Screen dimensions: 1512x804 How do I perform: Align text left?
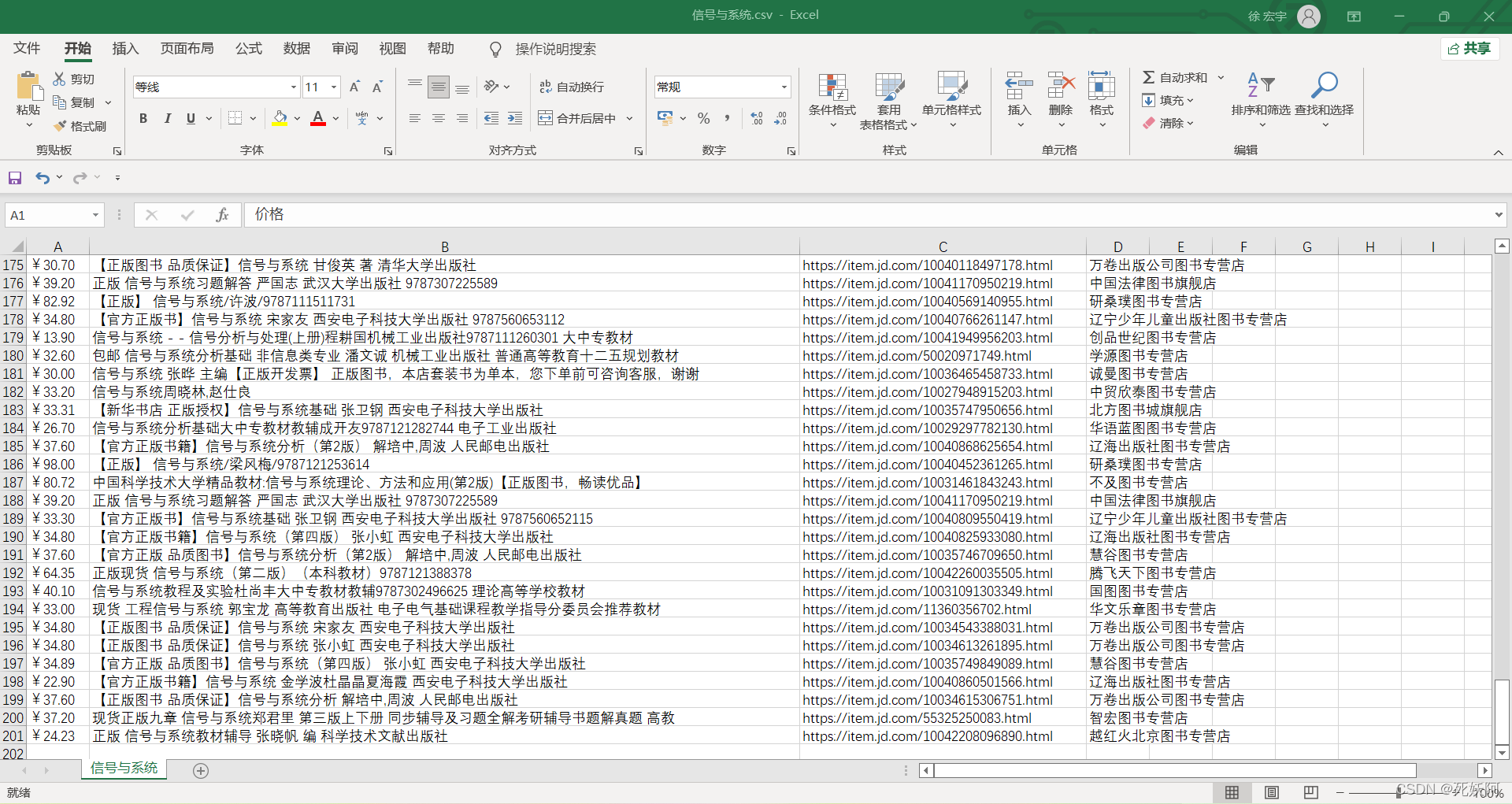coord(415,118)
